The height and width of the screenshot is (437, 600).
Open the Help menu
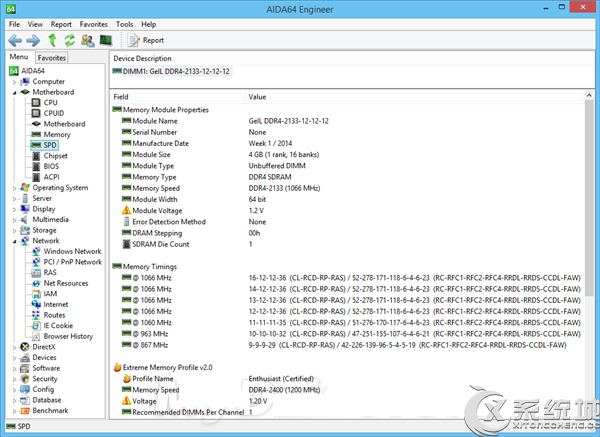coord(148,24)
